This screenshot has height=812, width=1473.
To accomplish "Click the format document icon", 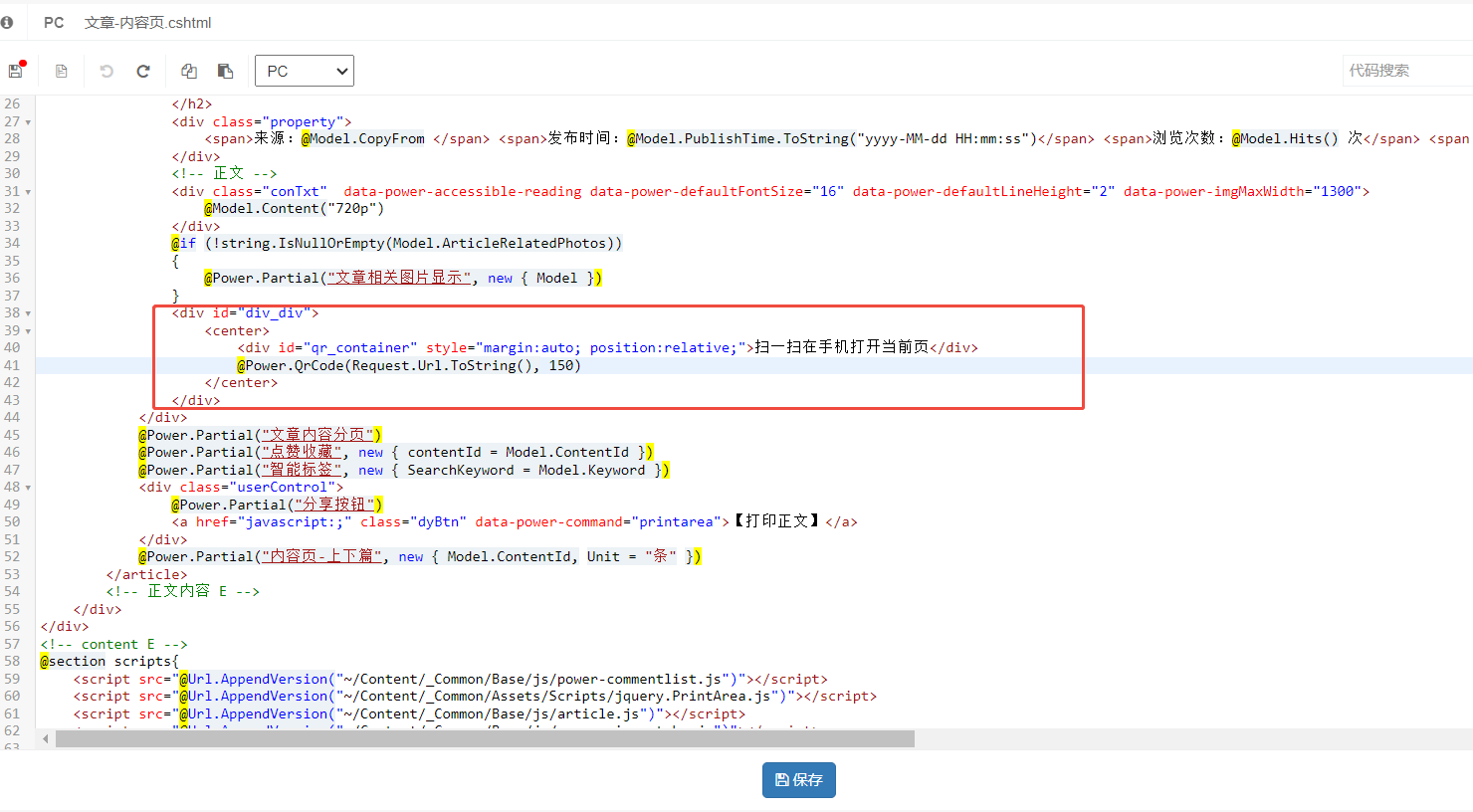I will click(x=62, y=71).
